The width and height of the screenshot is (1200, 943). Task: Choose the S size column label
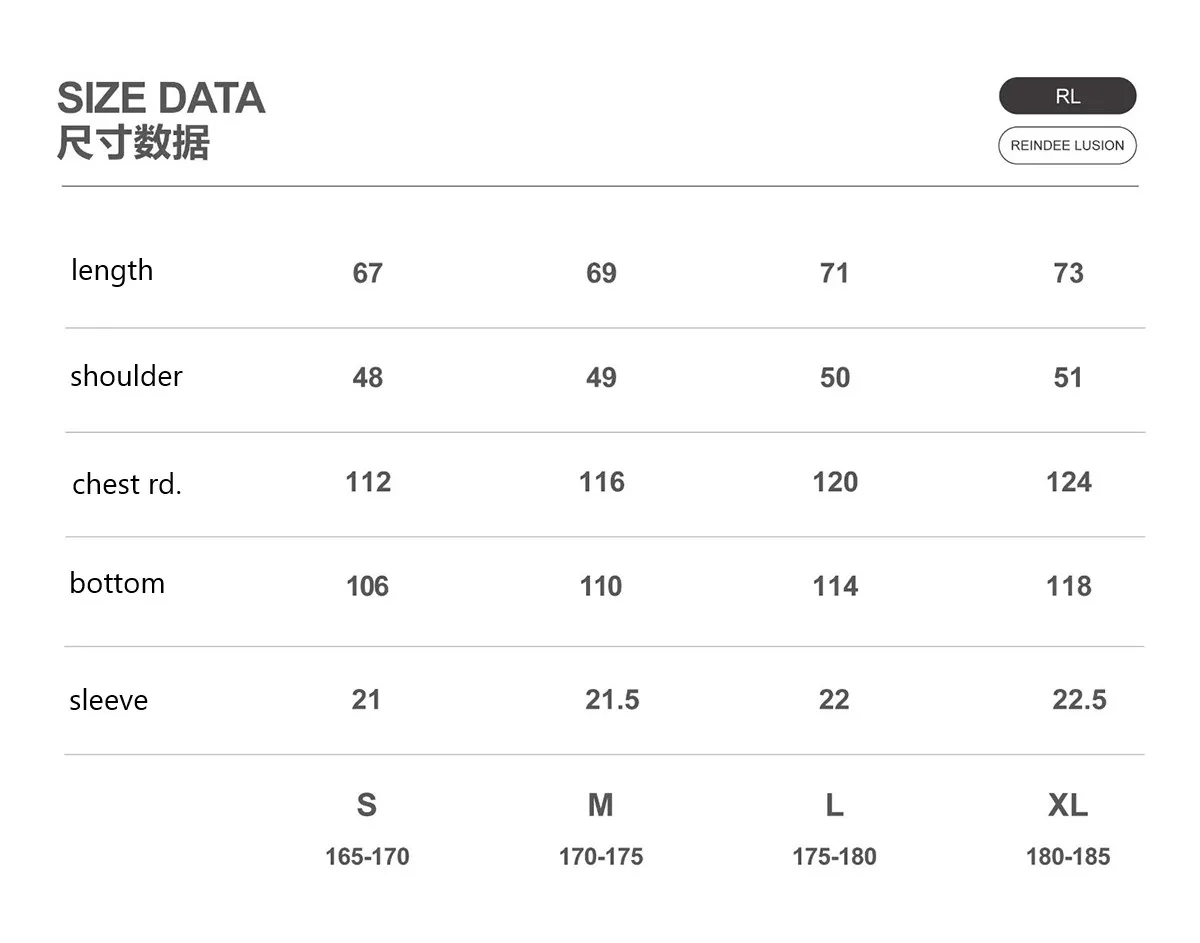click(367, 804)
